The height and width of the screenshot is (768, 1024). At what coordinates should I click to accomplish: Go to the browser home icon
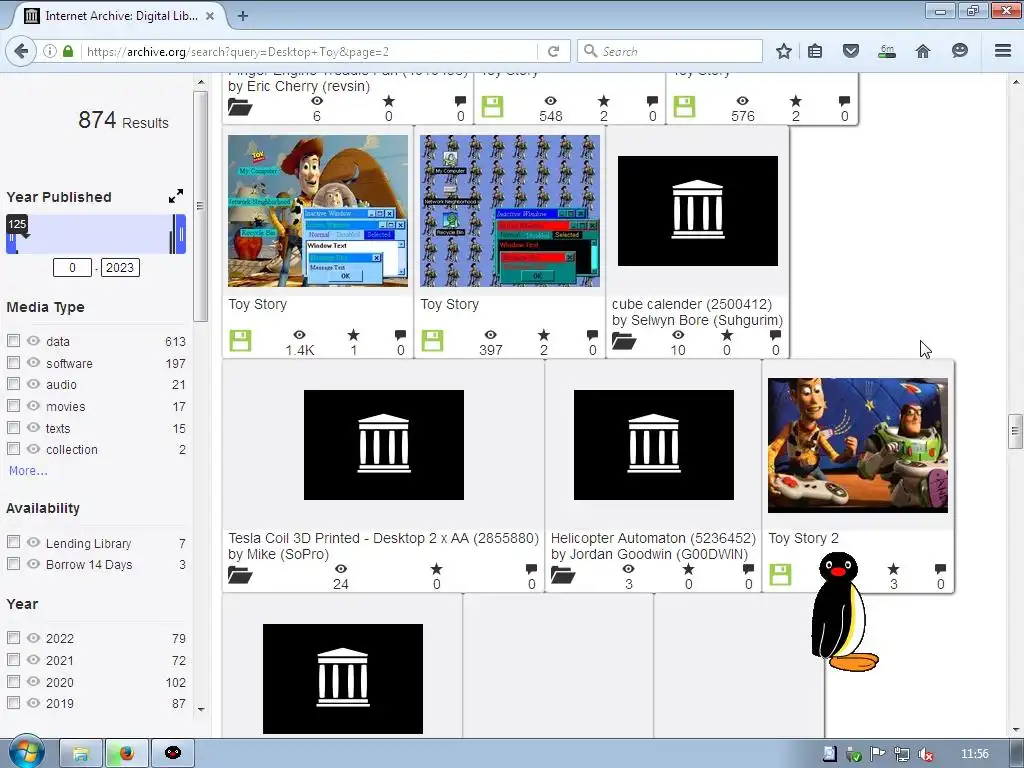point(923,51)
